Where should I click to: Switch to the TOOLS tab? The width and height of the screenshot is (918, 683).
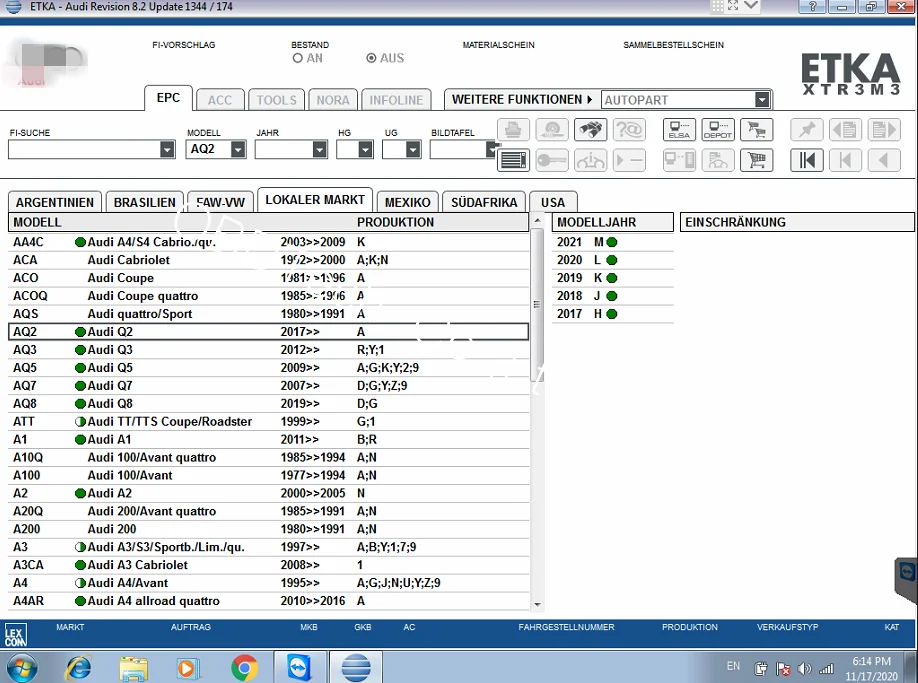(276, 100)
